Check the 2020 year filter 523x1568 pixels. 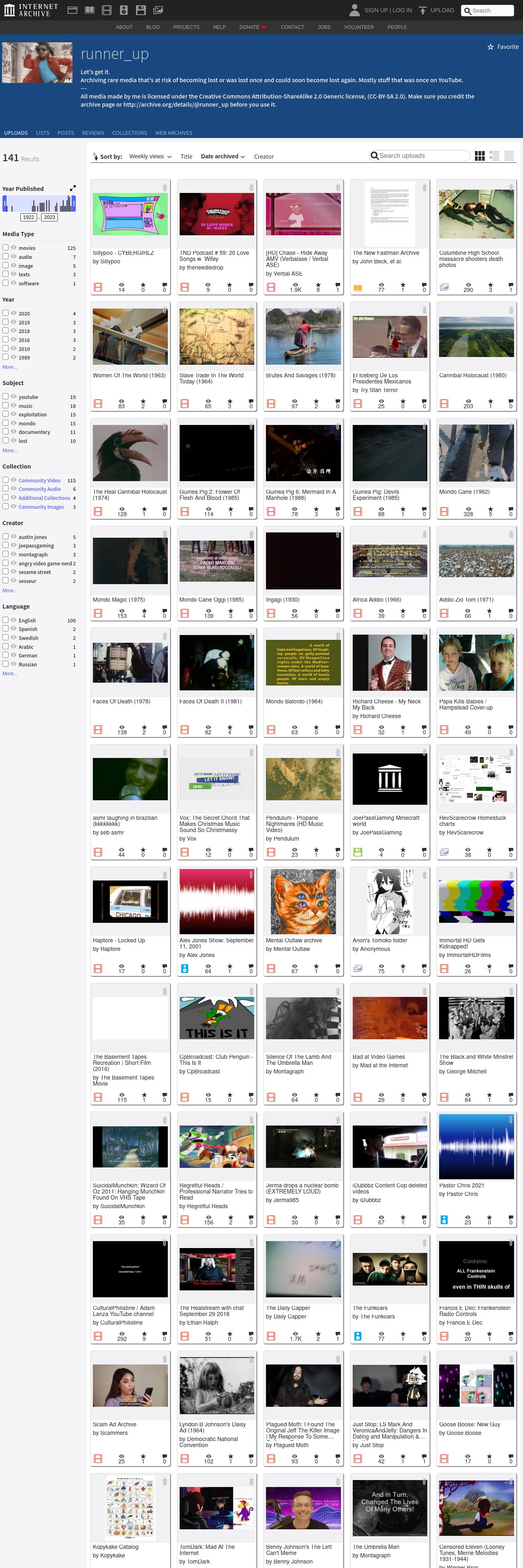click(x=5, y=313)
